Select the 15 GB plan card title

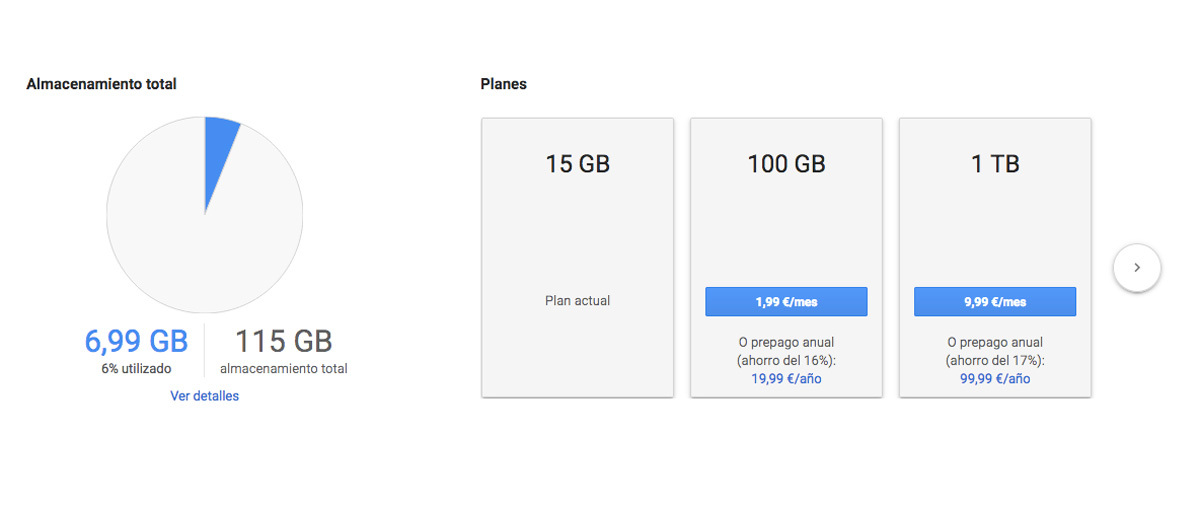click(577, 164)
